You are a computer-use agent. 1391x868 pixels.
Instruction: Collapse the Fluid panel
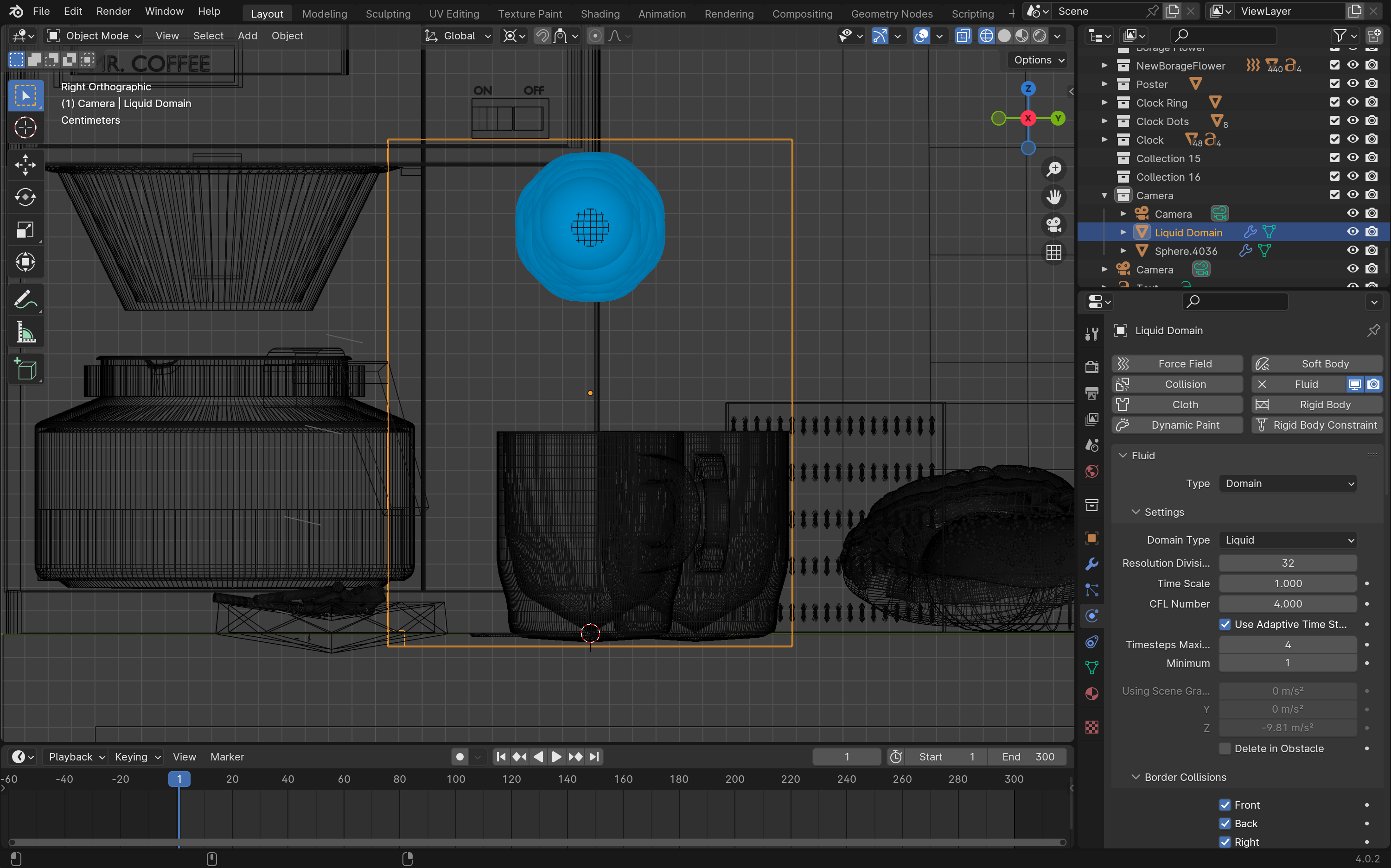click(1123, 455)
